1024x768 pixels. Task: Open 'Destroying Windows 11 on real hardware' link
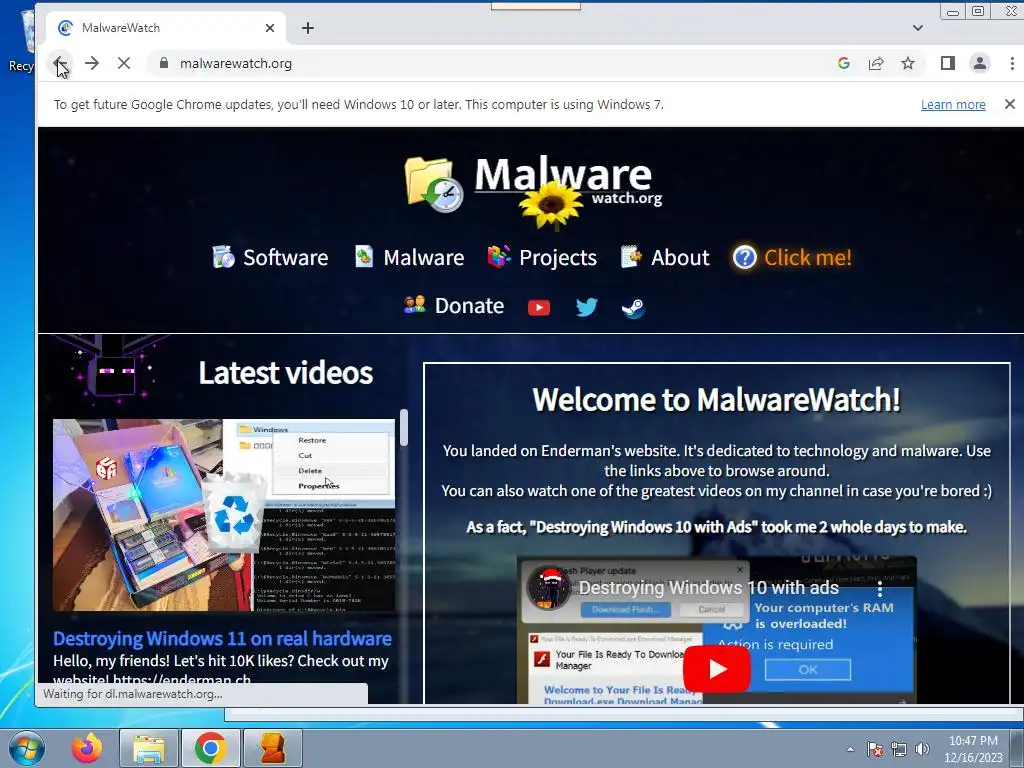(x=222, y=639)
